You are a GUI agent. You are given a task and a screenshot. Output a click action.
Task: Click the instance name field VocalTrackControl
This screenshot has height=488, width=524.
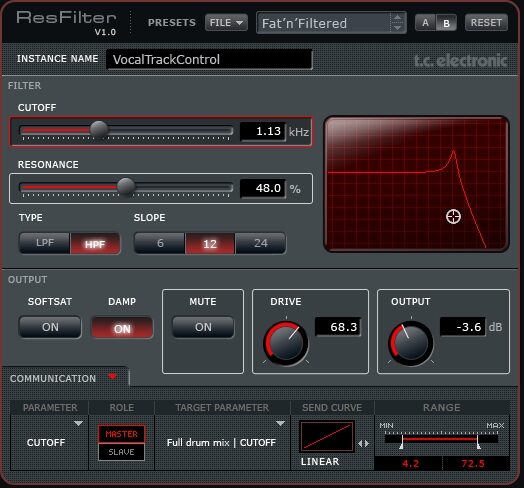[209, 59]
